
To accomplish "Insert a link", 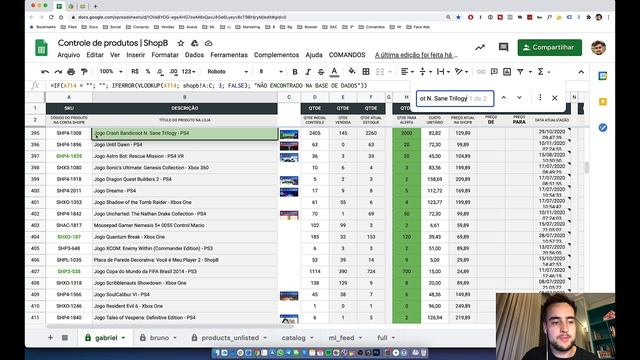I will click(481, 72).
